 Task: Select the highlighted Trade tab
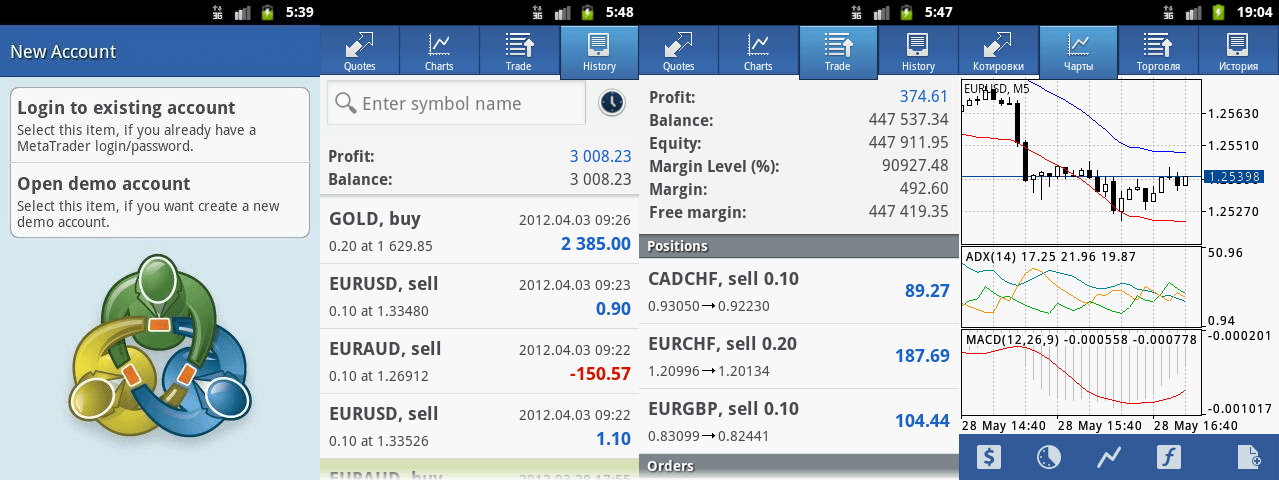pyautogui.click(x=838, y=51)
